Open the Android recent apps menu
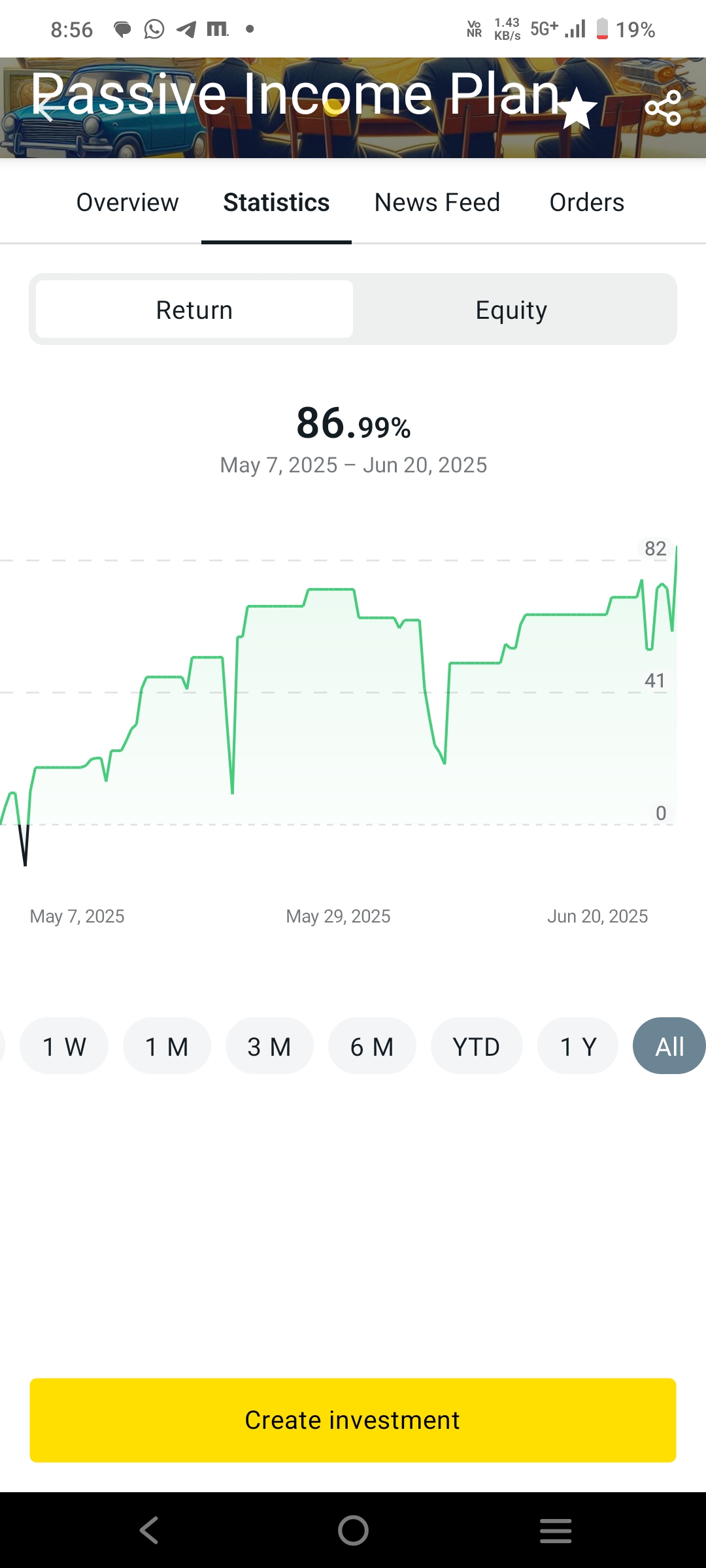The image size is (706, 1568). point(556,1530)
